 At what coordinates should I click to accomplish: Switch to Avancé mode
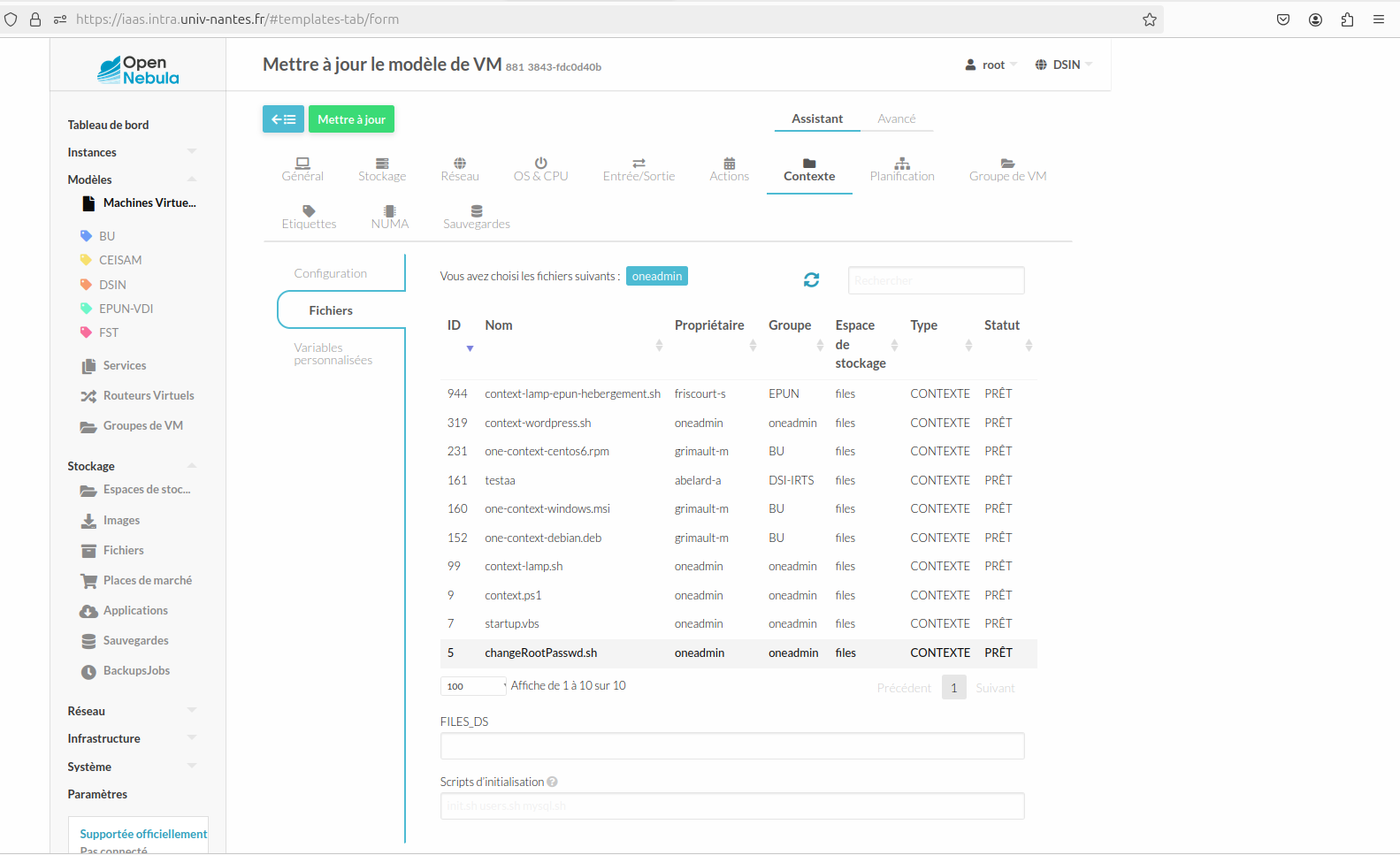point(897,118)
